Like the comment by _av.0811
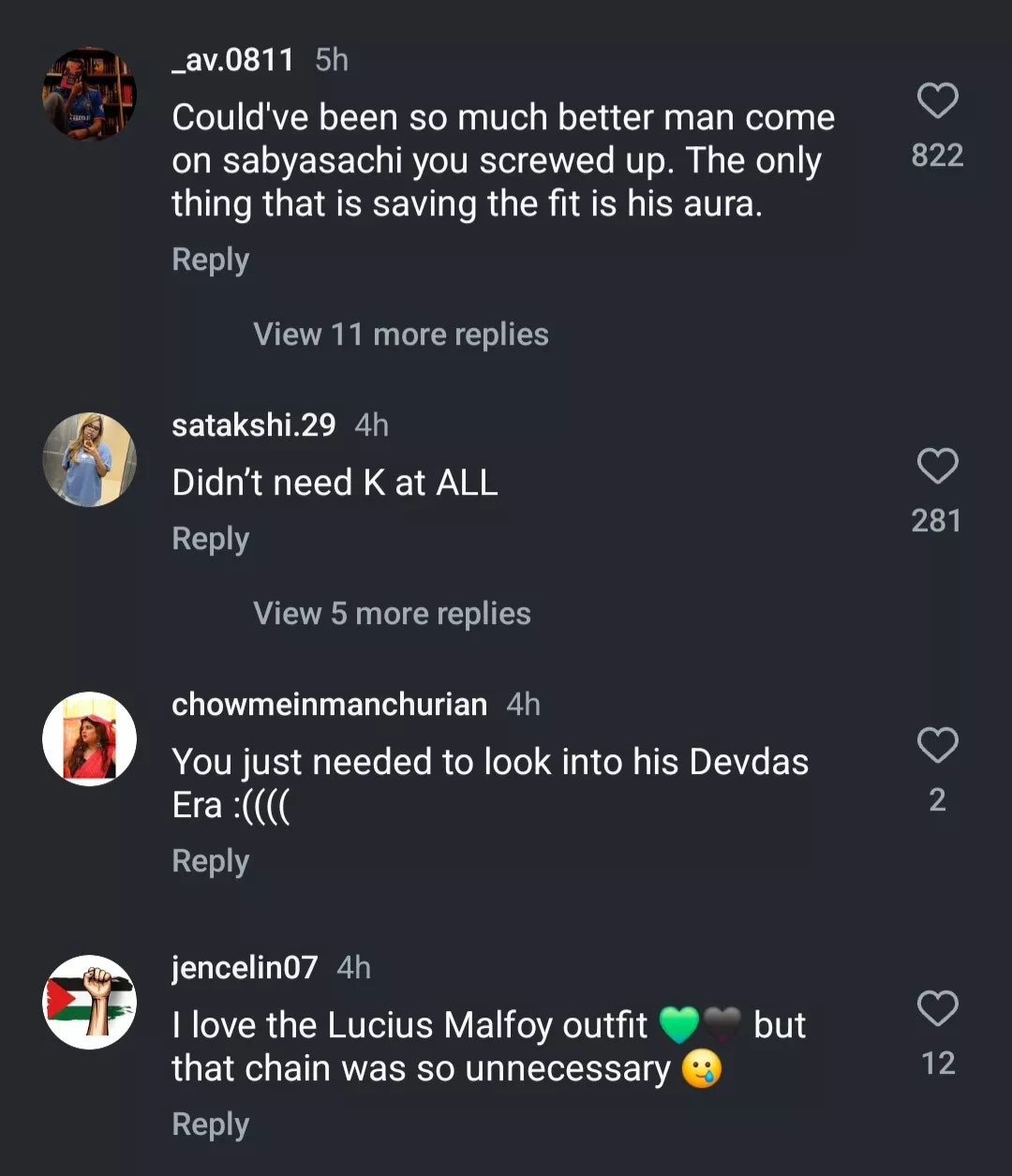The width and height of the screenshot is (1012, 1176). click(x=937, y=101)
